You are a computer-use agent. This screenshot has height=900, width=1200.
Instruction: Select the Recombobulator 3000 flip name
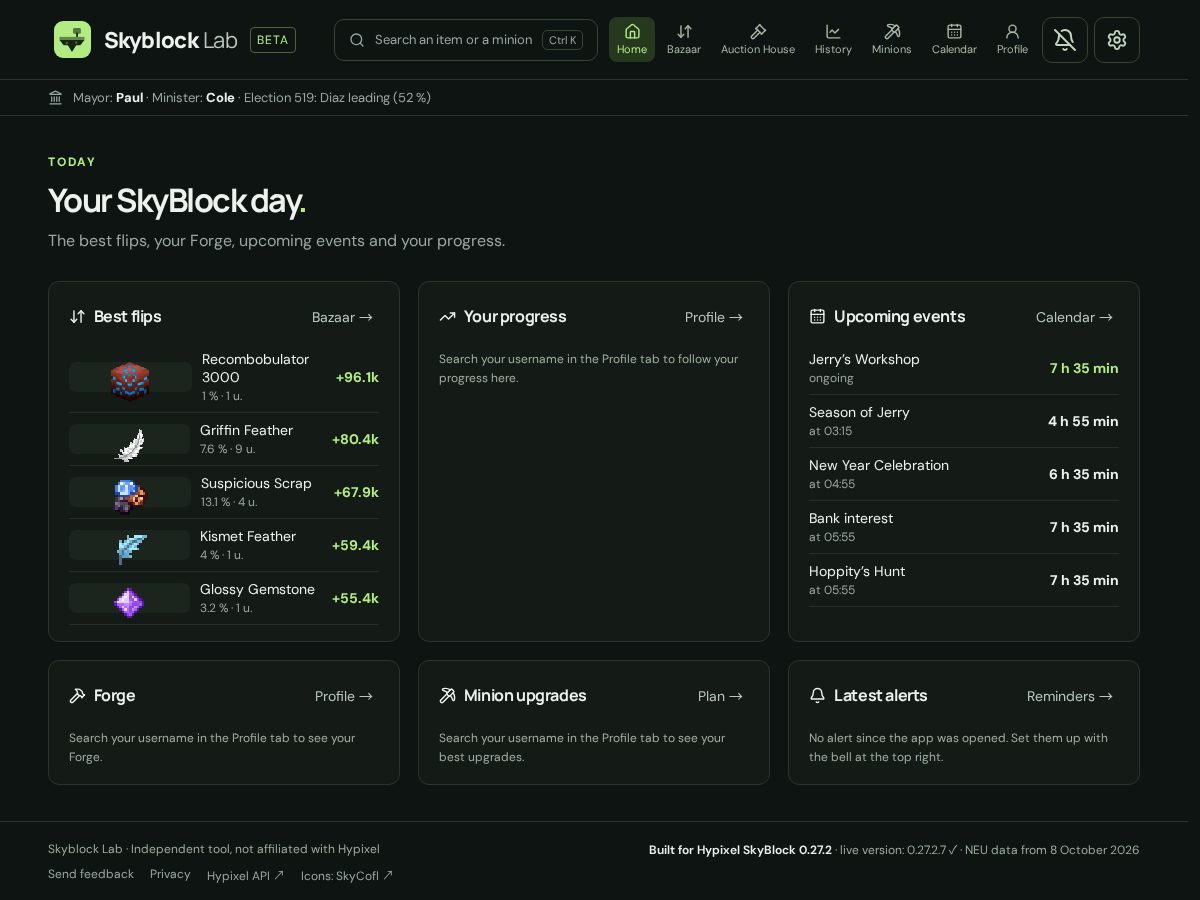(x=255, y=368)
